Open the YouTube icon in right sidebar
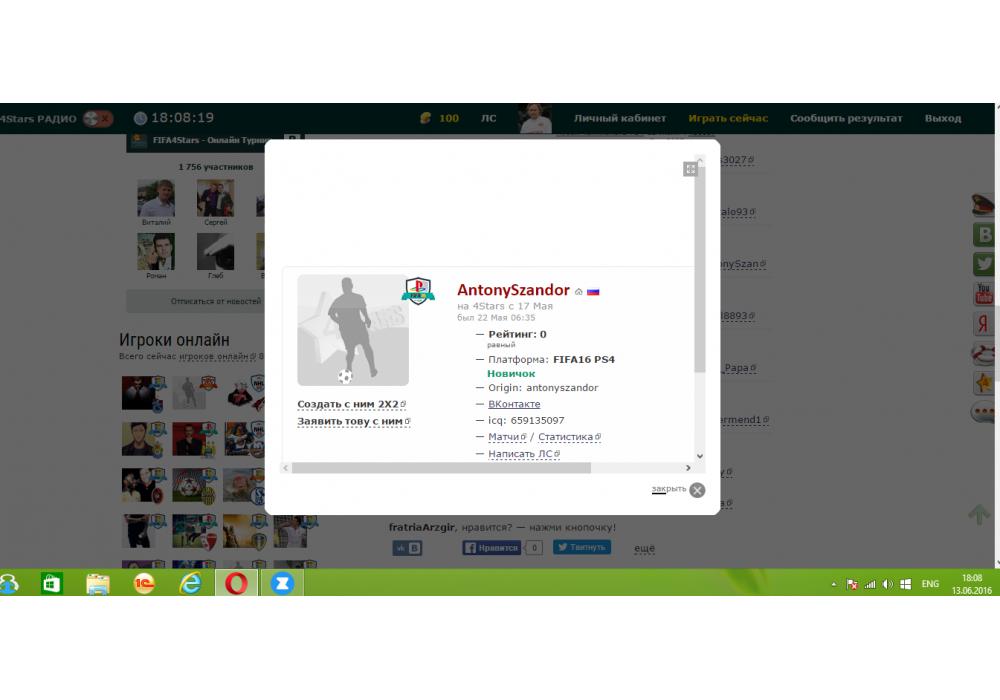1000x700 pixels. click(x=984, y=294)
